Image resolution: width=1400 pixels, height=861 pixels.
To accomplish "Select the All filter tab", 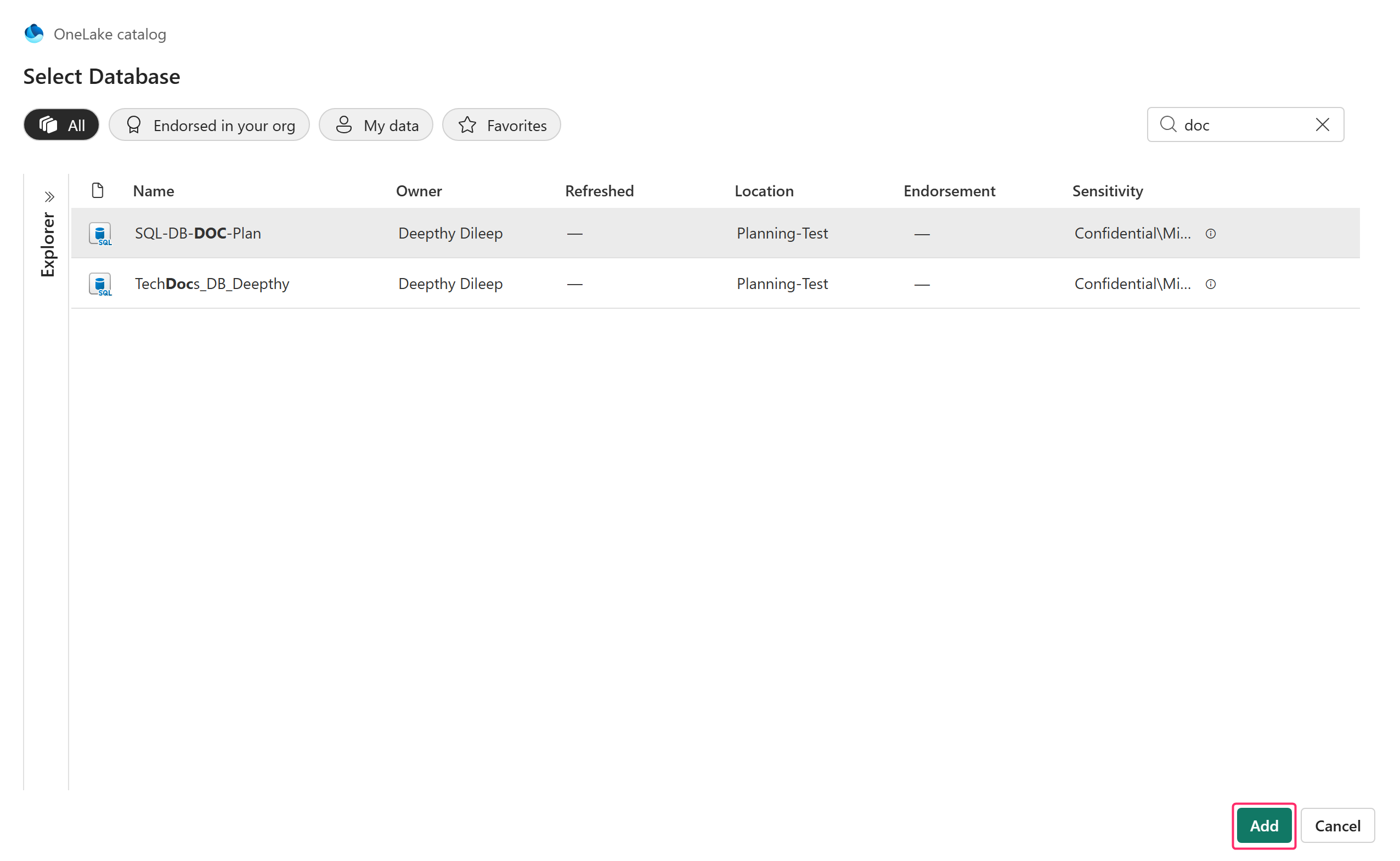I will click(61, 124).
